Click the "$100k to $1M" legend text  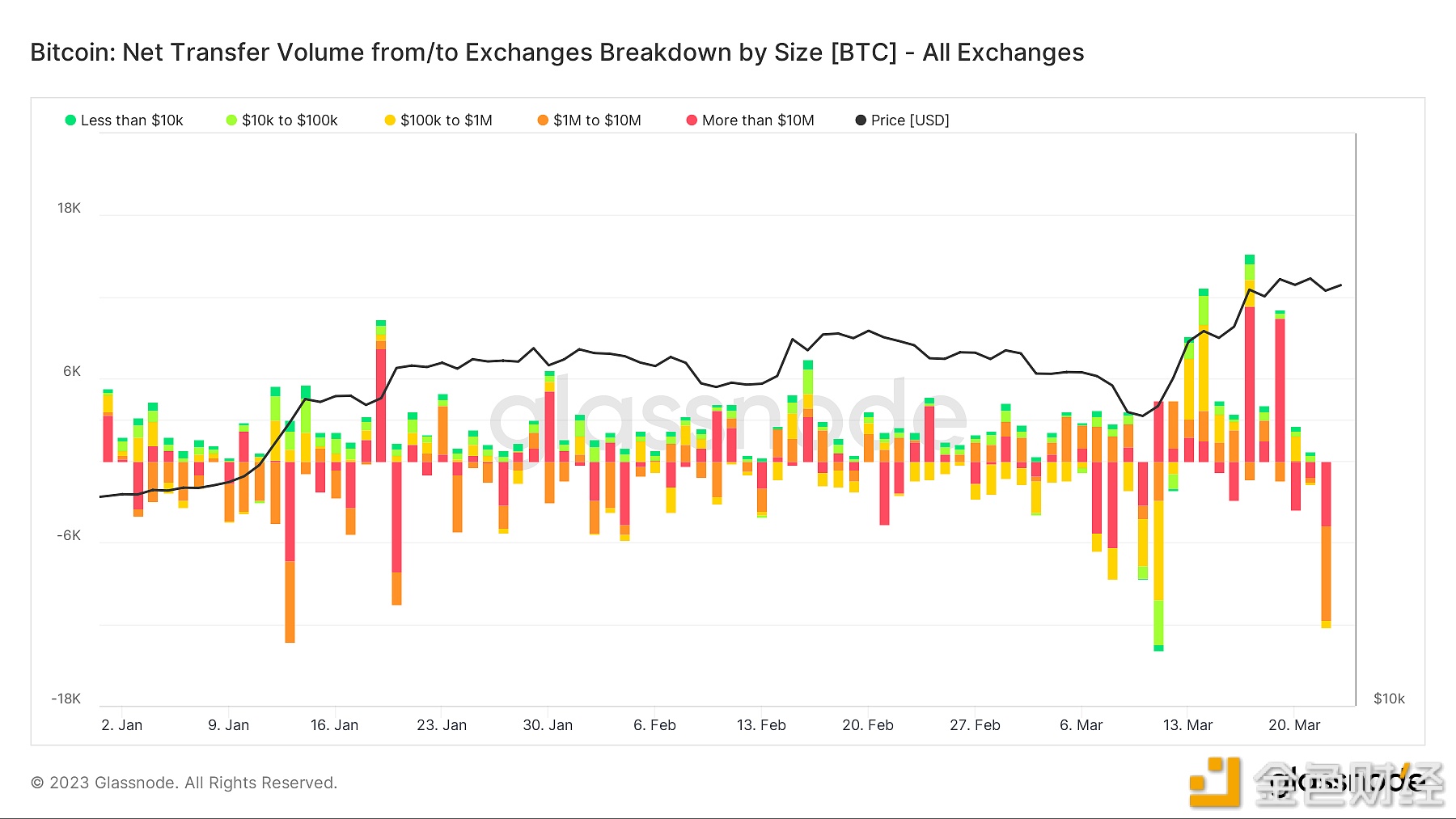click(x=446, y=120)
